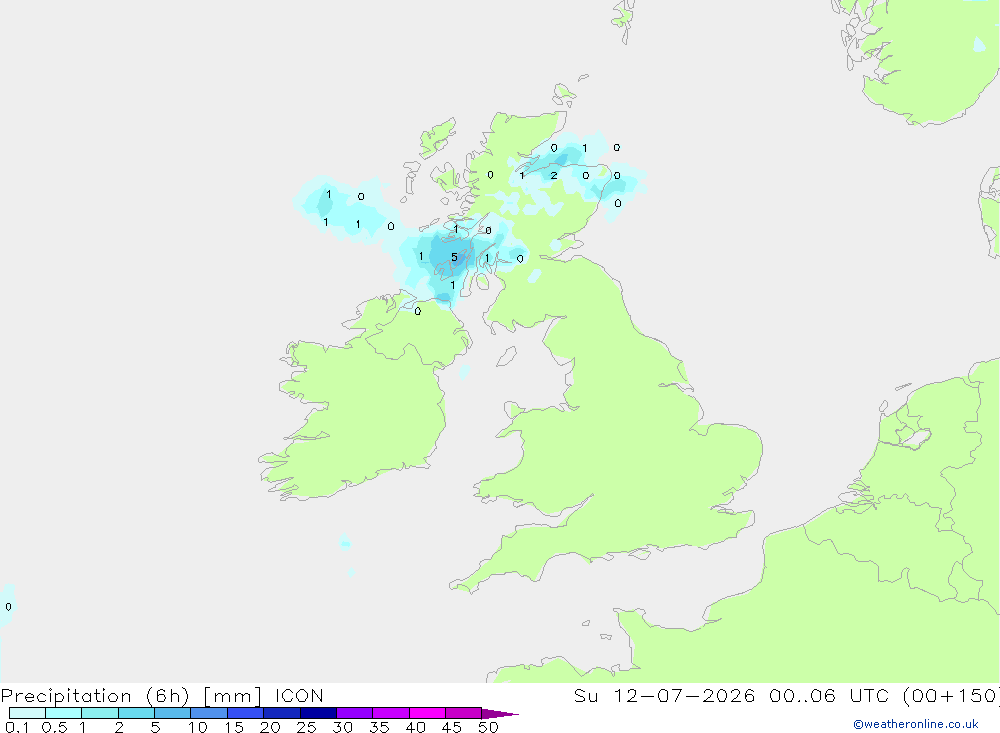Click the above-50 mm arrow tip of legend
This screenshot has width=1000, height=733.
point(500,713)
